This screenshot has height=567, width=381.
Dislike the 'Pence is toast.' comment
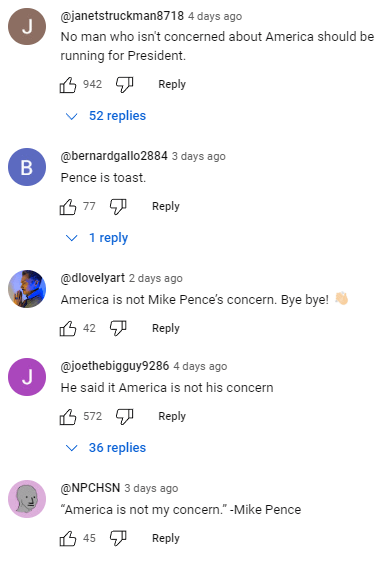click(118, 207)
